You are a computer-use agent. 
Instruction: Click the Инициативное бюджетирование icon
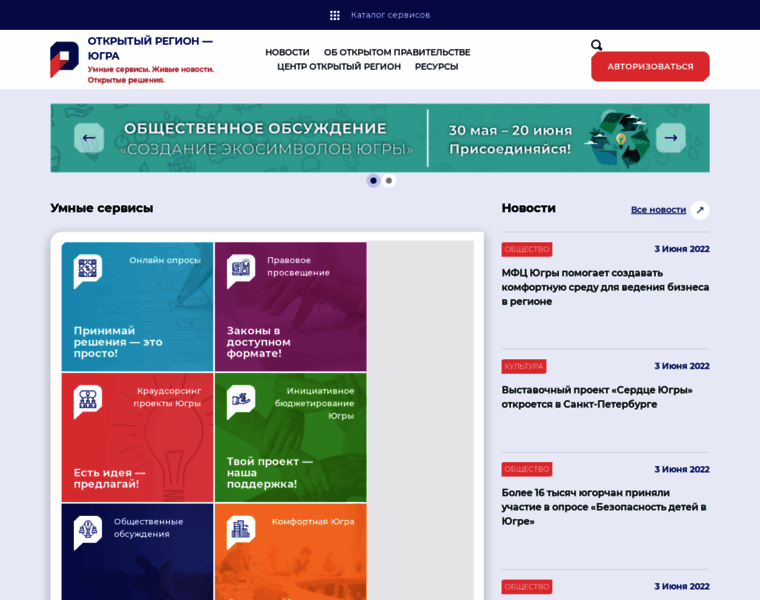[x=241, y=401]
